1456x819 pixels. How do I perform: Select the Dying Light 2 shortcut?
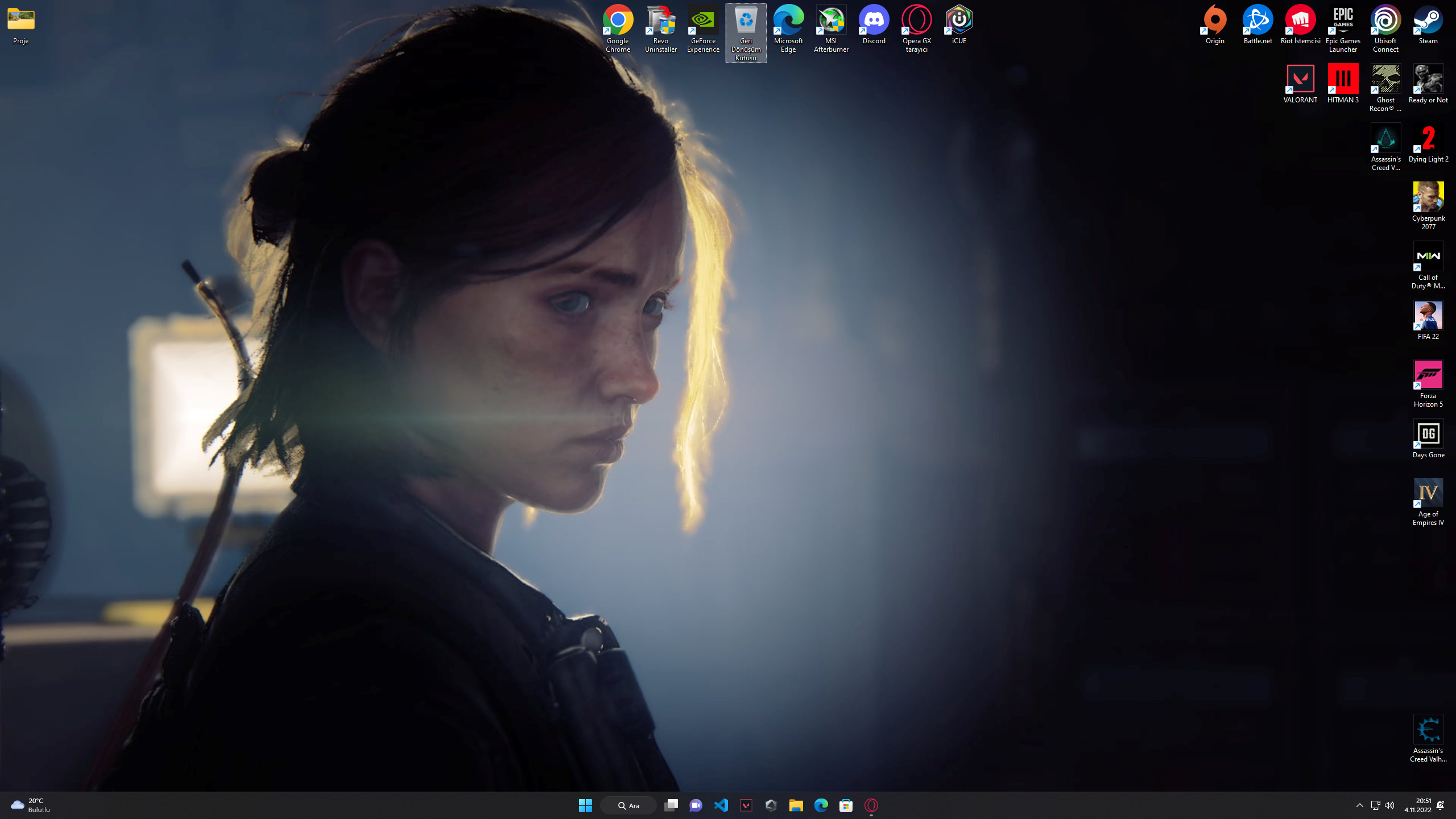point(1428,143)
